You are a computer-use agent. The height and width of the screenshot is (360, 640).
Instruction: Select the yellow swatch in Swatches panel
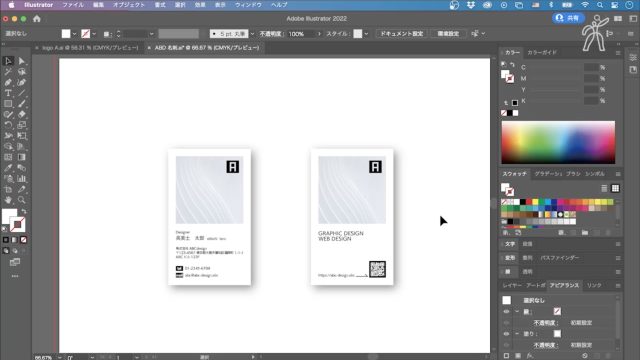535,202
